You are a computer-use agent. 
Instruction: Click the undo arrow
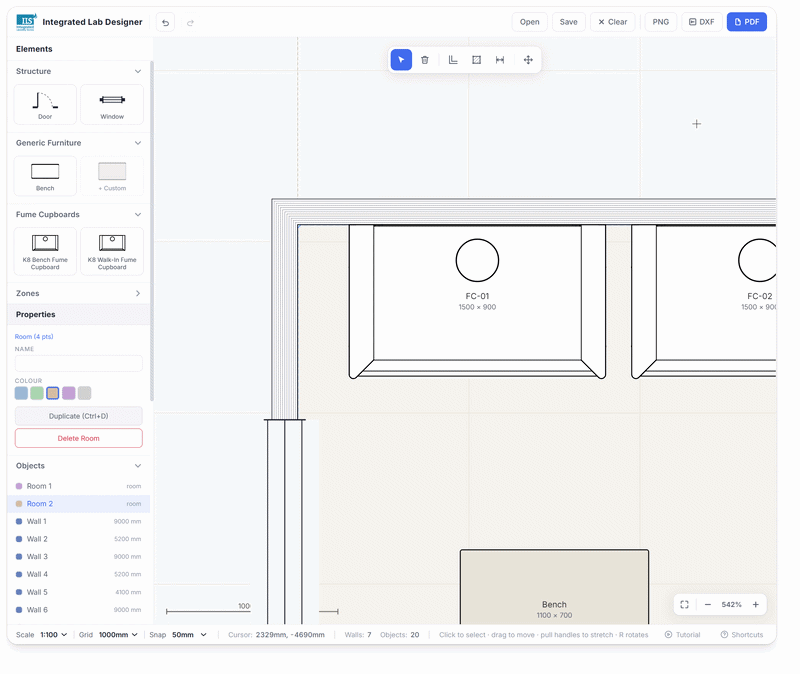[x=165, y=22]
